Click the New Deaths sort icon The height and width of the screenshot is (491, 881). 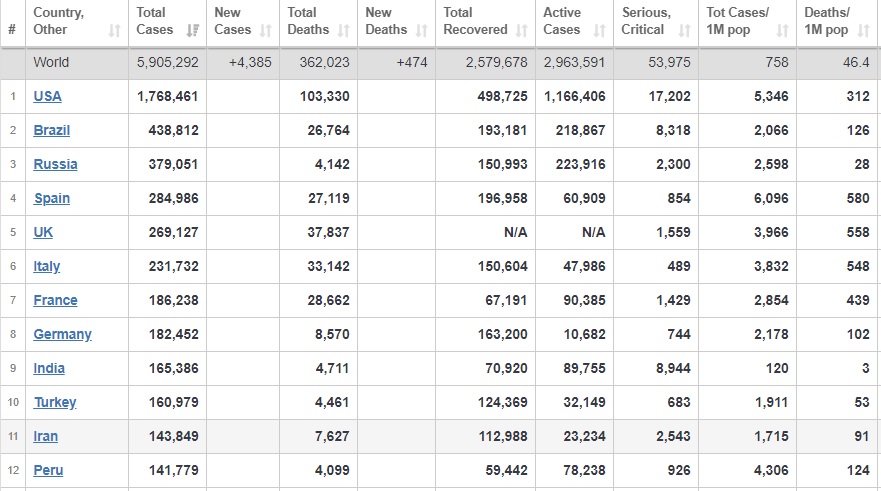pyautogui.click(x=421, y=30)
